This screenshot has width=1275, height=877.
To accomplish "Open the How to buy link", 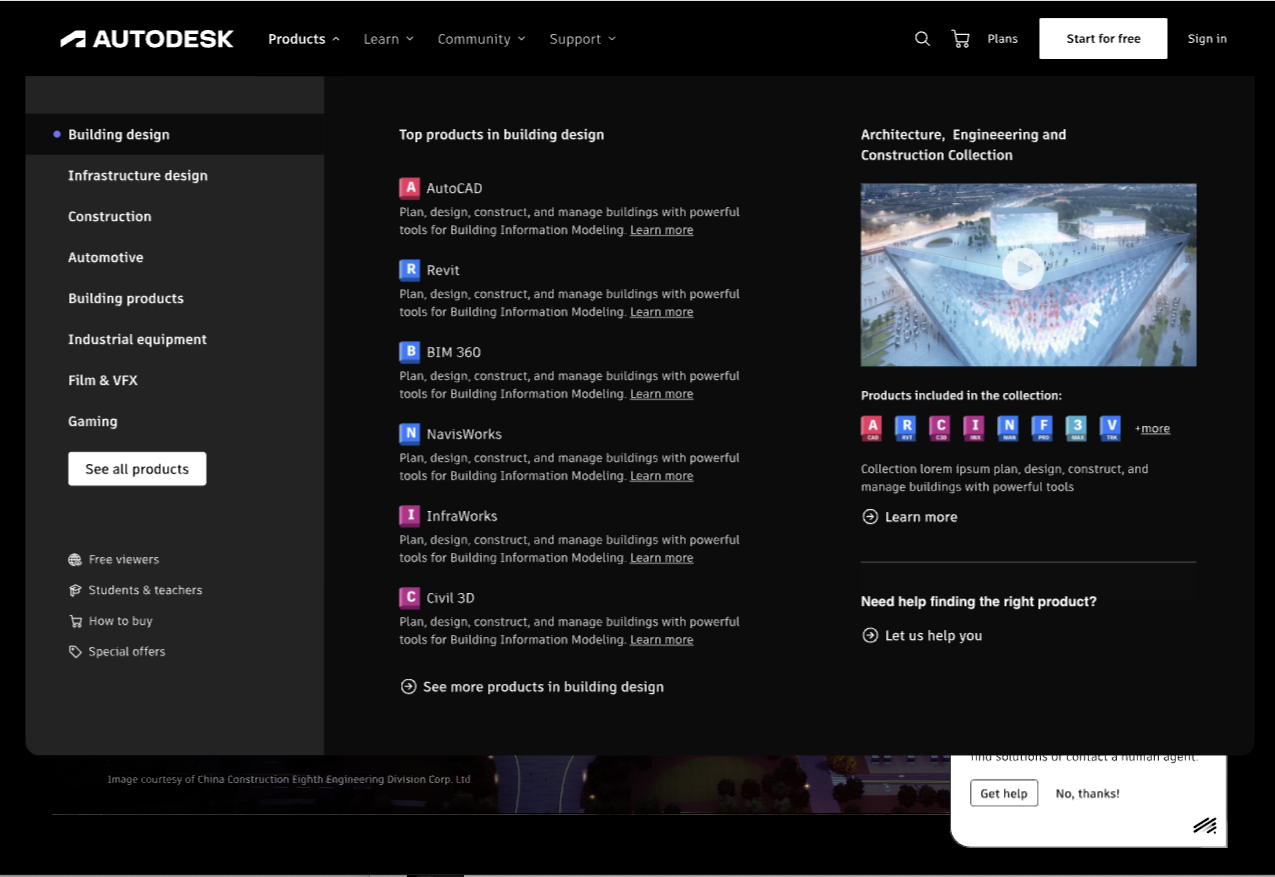I will point(121,621).
